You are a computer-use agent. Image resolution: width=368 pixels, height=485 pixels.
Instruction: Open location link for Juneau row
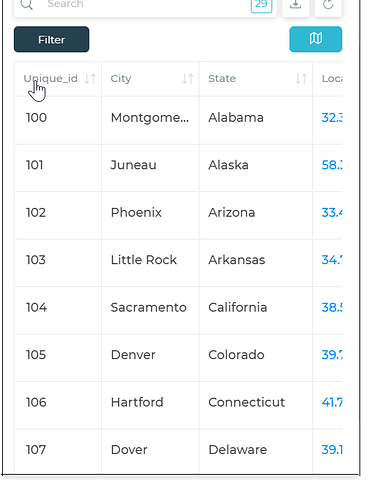tap(332, 165)
